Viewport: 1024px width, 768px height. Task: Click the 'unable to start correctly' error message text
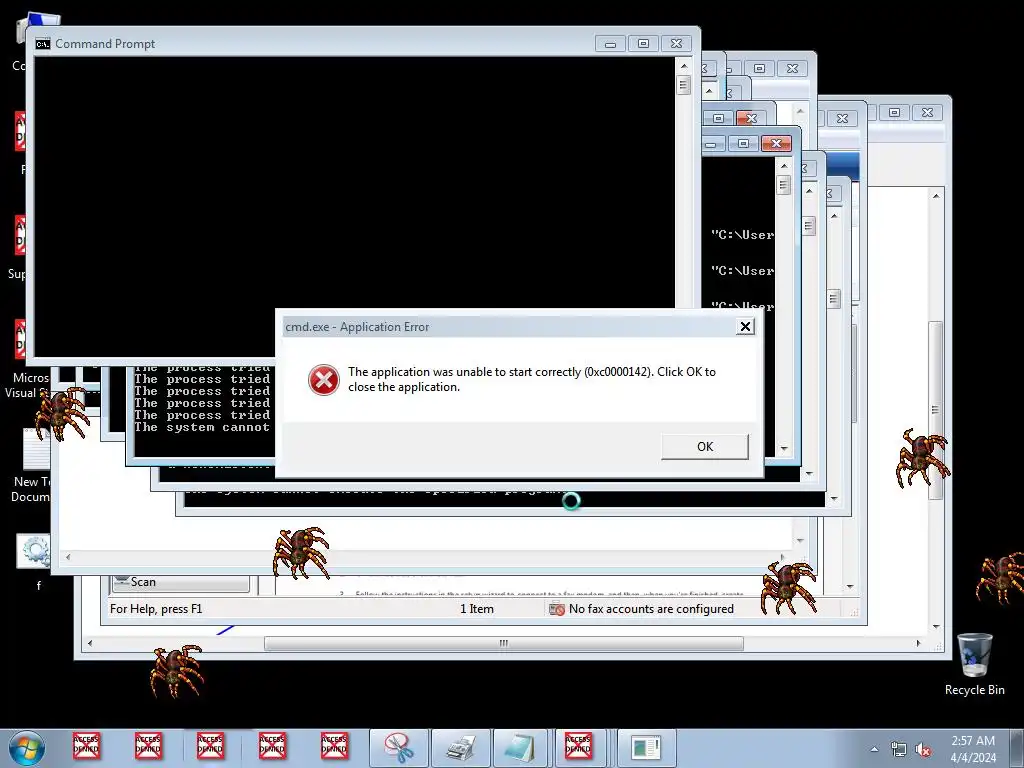[532, 379]
